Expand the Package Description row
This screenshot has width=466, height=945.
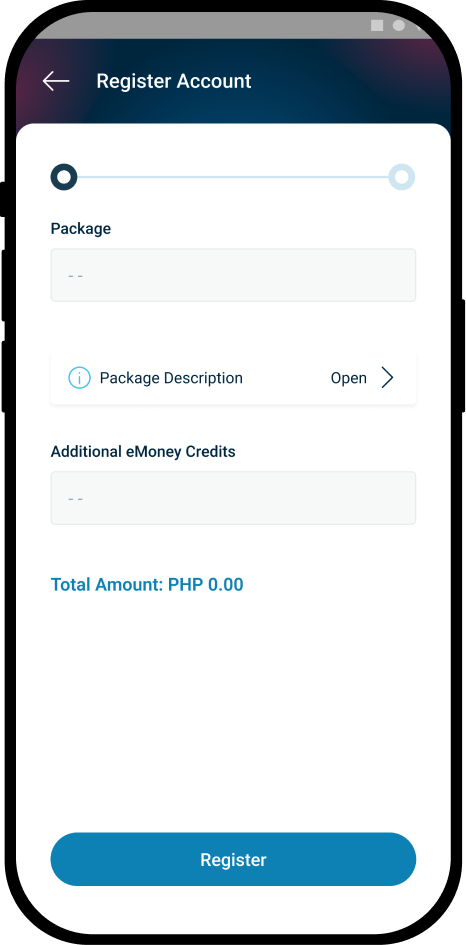point(233,378)
